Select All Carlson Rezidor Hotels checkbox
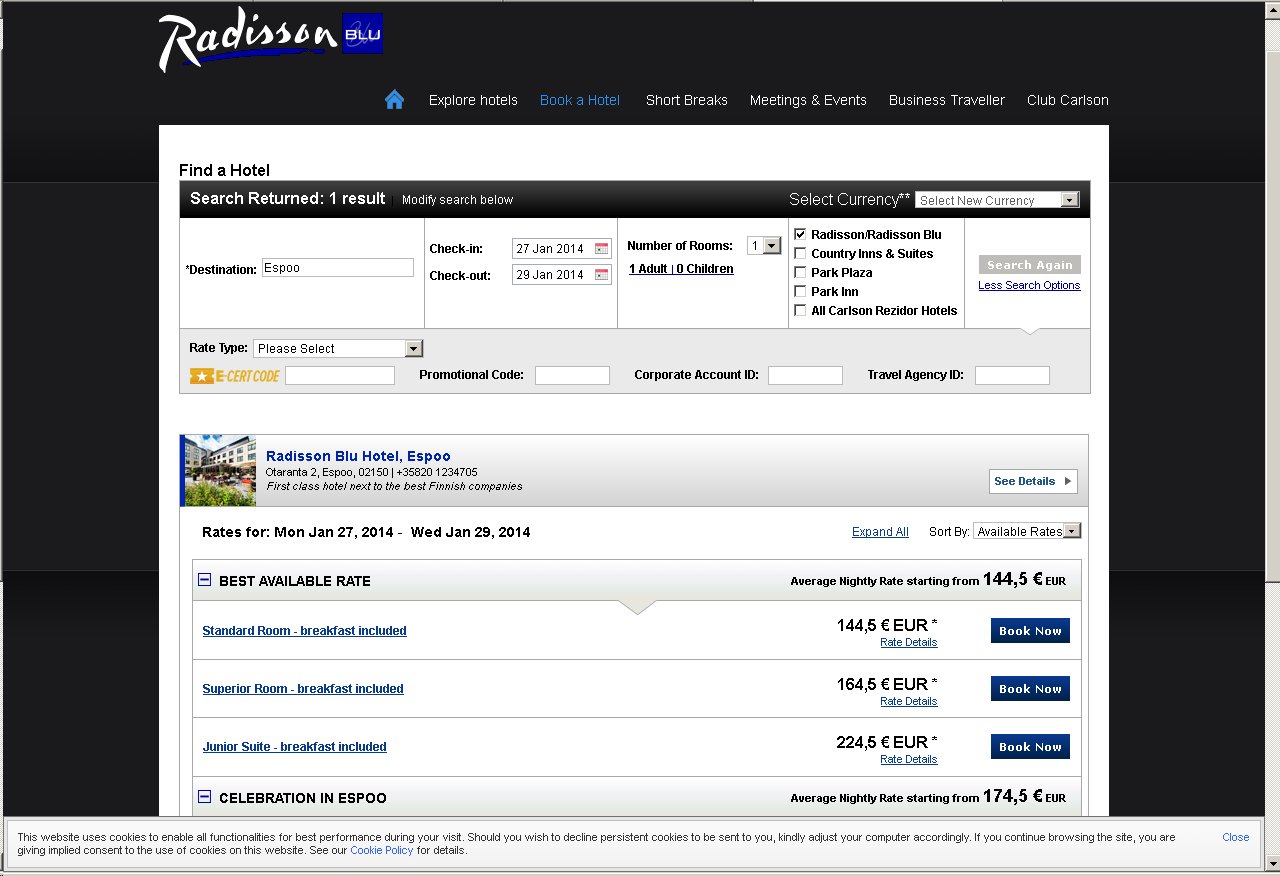 (x=800, y=310)
